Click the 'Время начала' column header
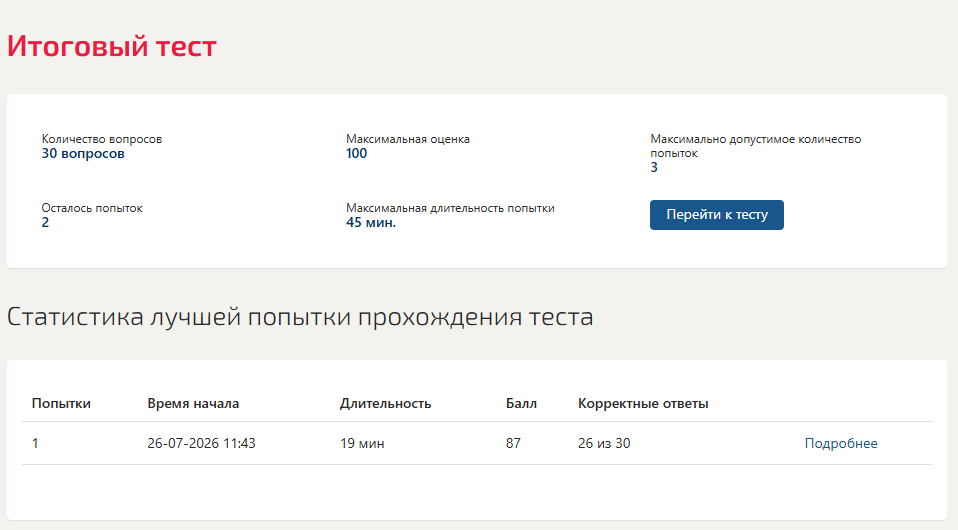This screenshot has width=958, height=530. point(193,403)
